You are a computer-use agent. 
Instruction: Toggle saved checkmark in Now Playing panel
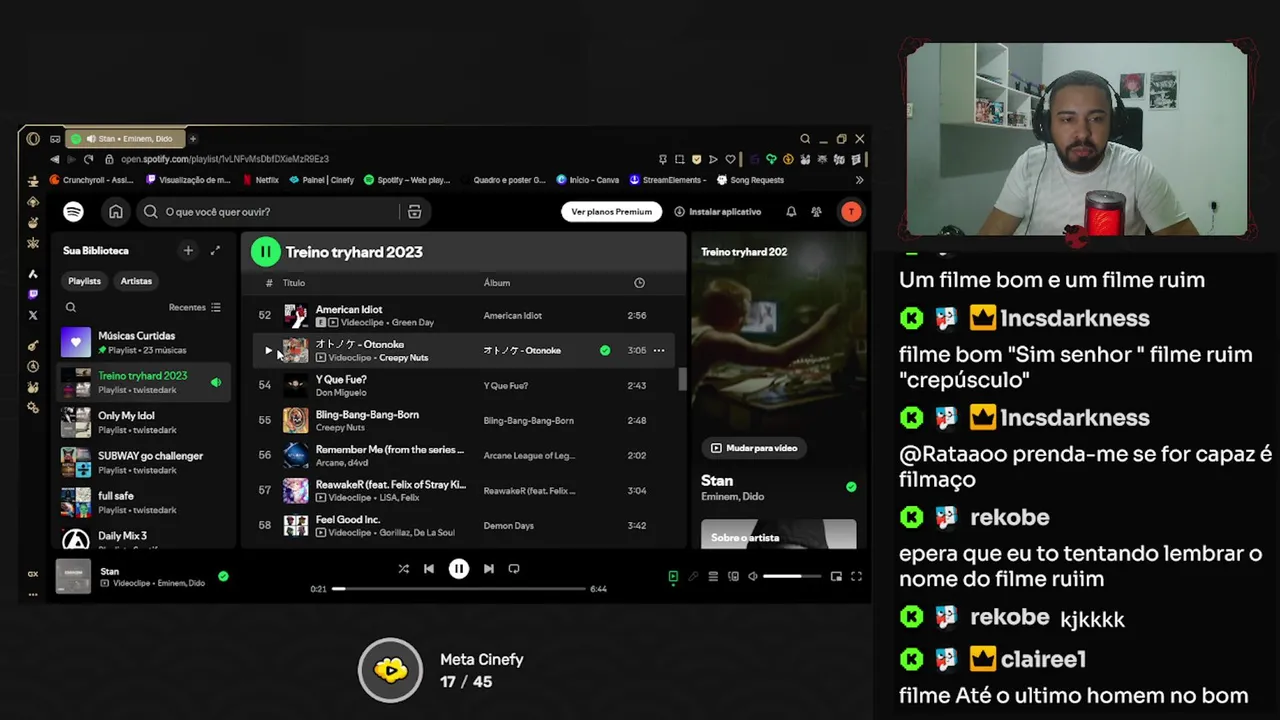851,487
